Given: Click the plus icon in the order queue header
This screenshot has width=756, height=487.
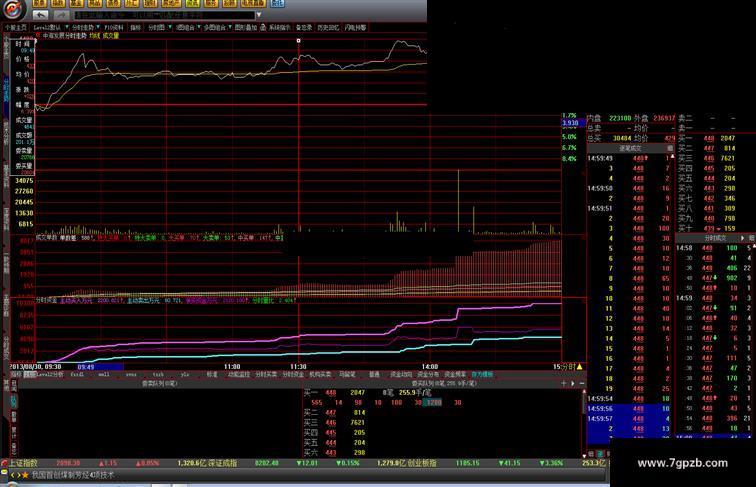Looking at the screenshot, I should (x=564, y=383).
